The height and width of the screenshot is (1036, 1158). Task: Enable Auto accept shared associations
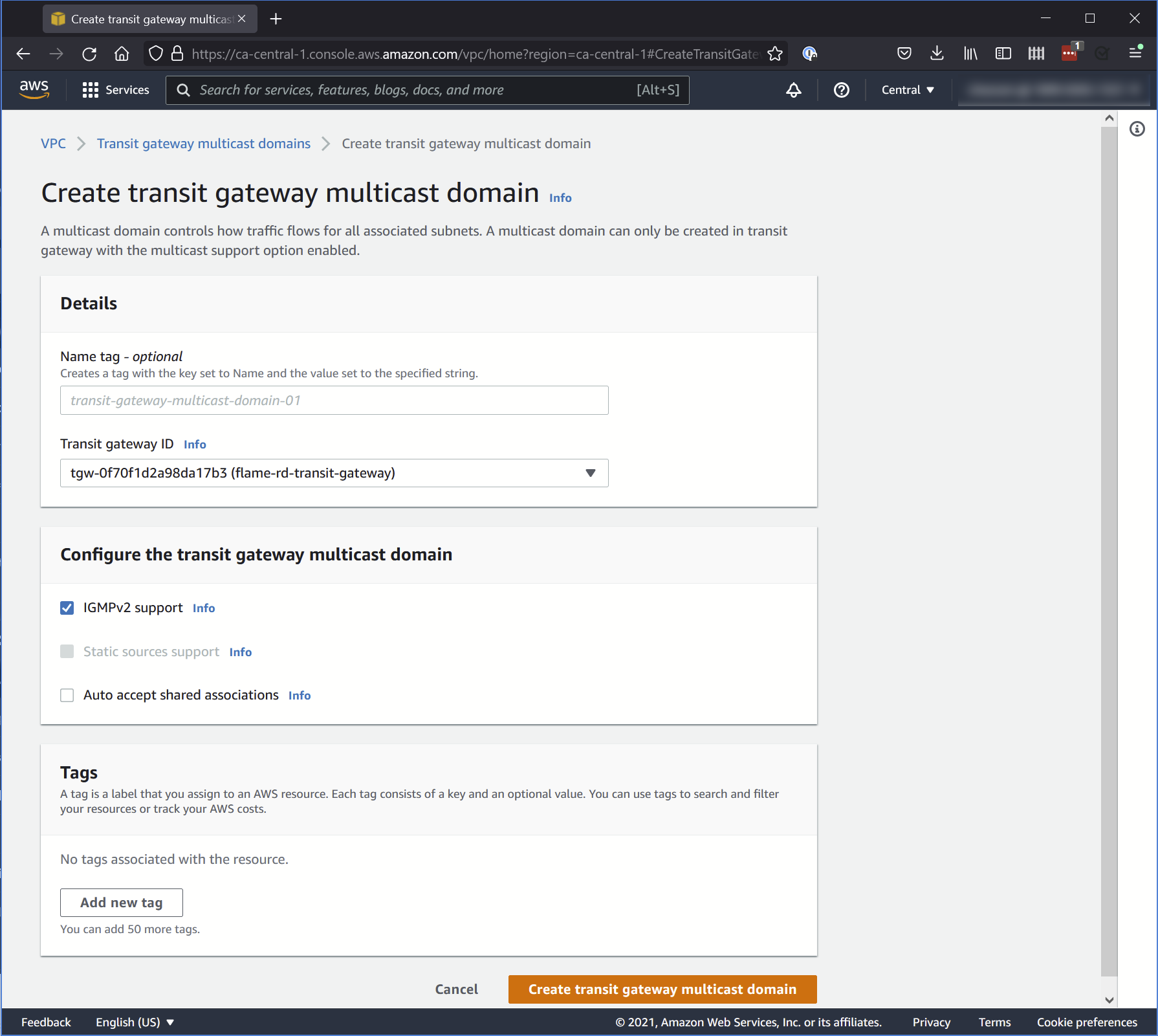tap(67, 695)
